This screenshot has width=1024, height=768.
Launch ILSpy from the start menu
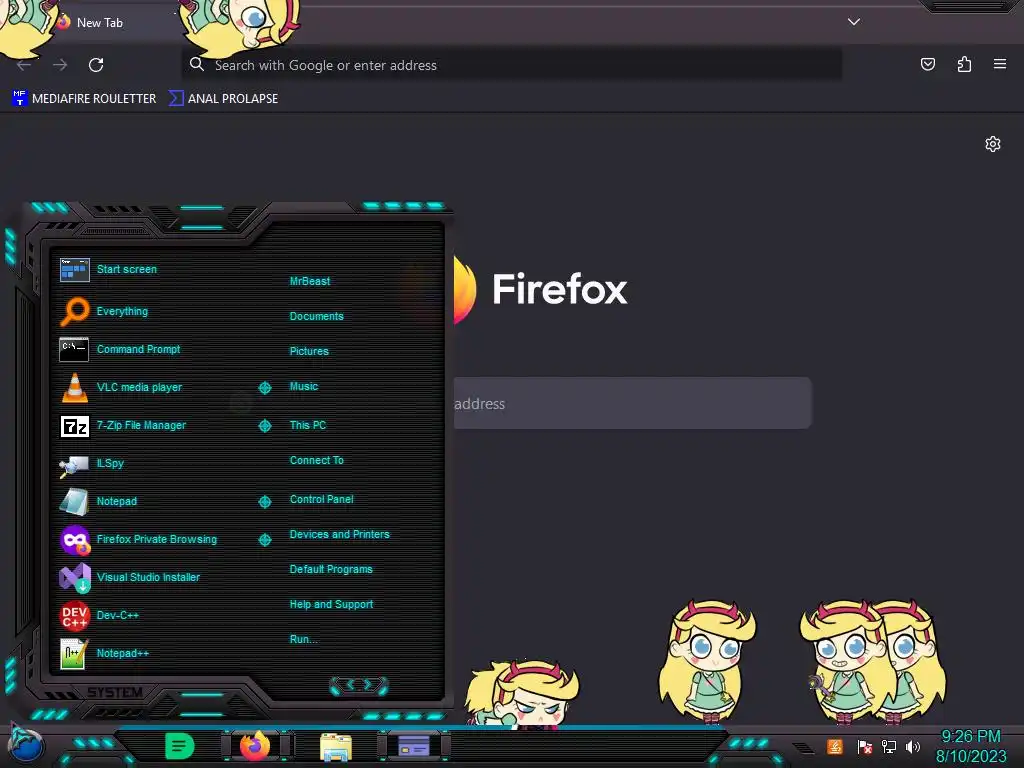tap(91, 464)
